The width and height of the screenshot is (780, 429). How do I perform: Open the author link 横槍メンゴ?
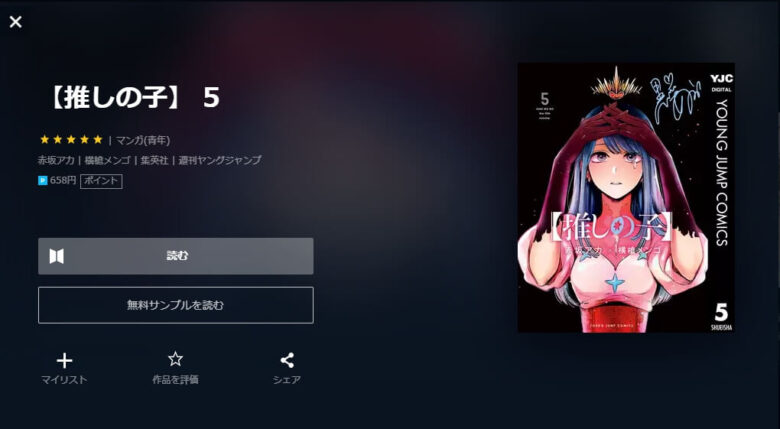[x=107, y=160]
